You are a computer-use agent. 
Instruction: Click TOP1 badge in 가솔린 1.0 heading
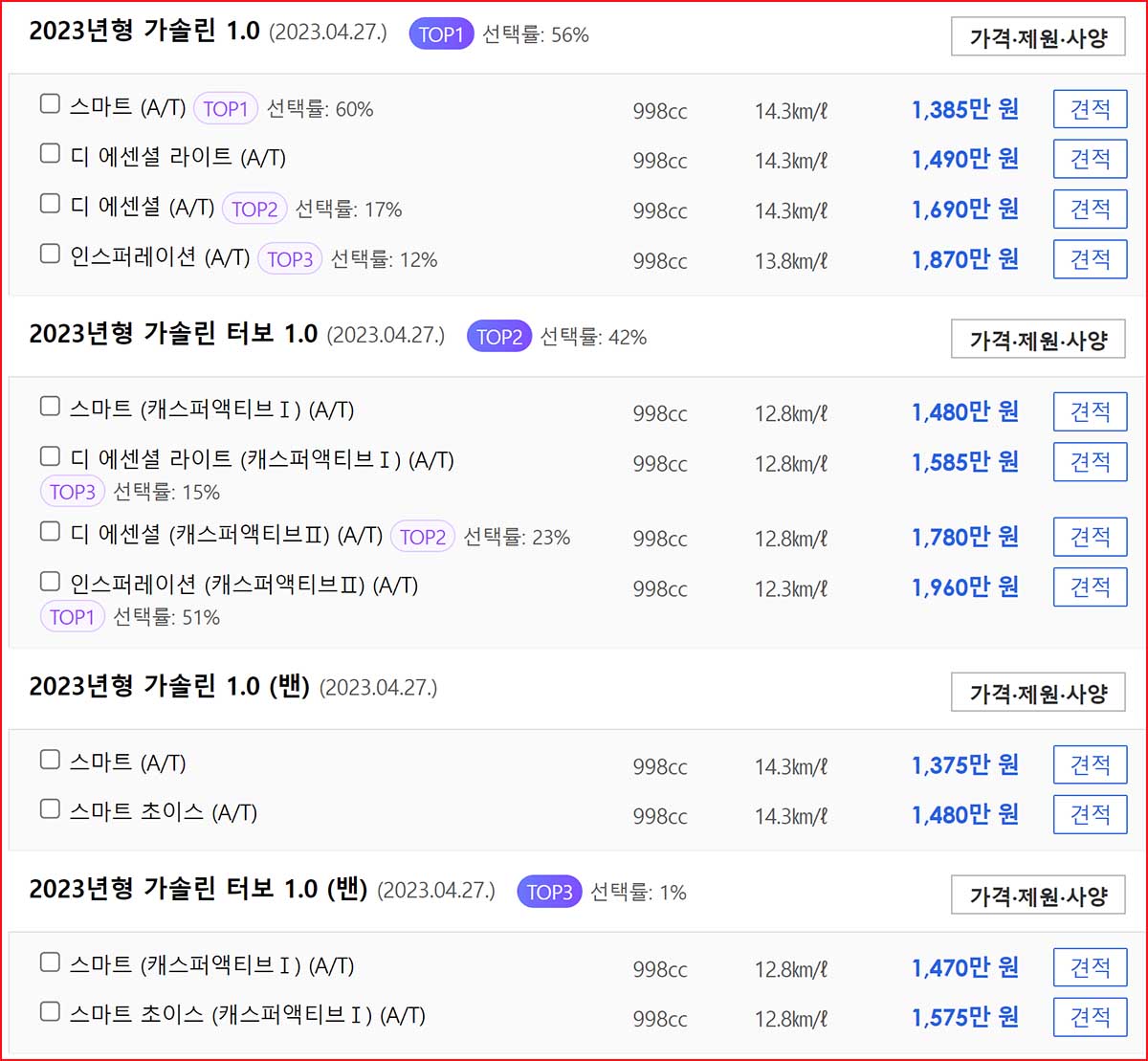(x=441, y=35)
